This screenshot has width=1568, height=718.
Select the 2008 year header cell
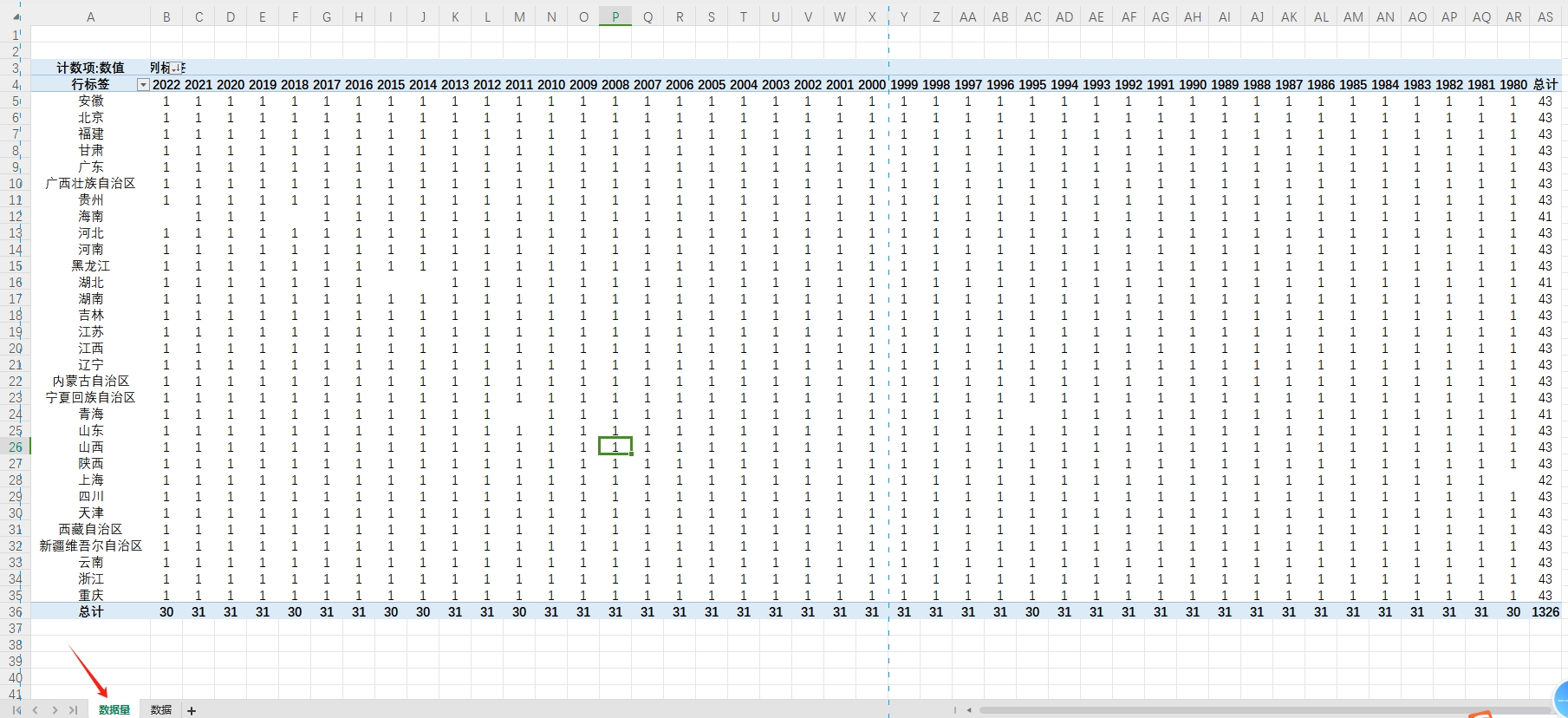(x=615, y=84)
